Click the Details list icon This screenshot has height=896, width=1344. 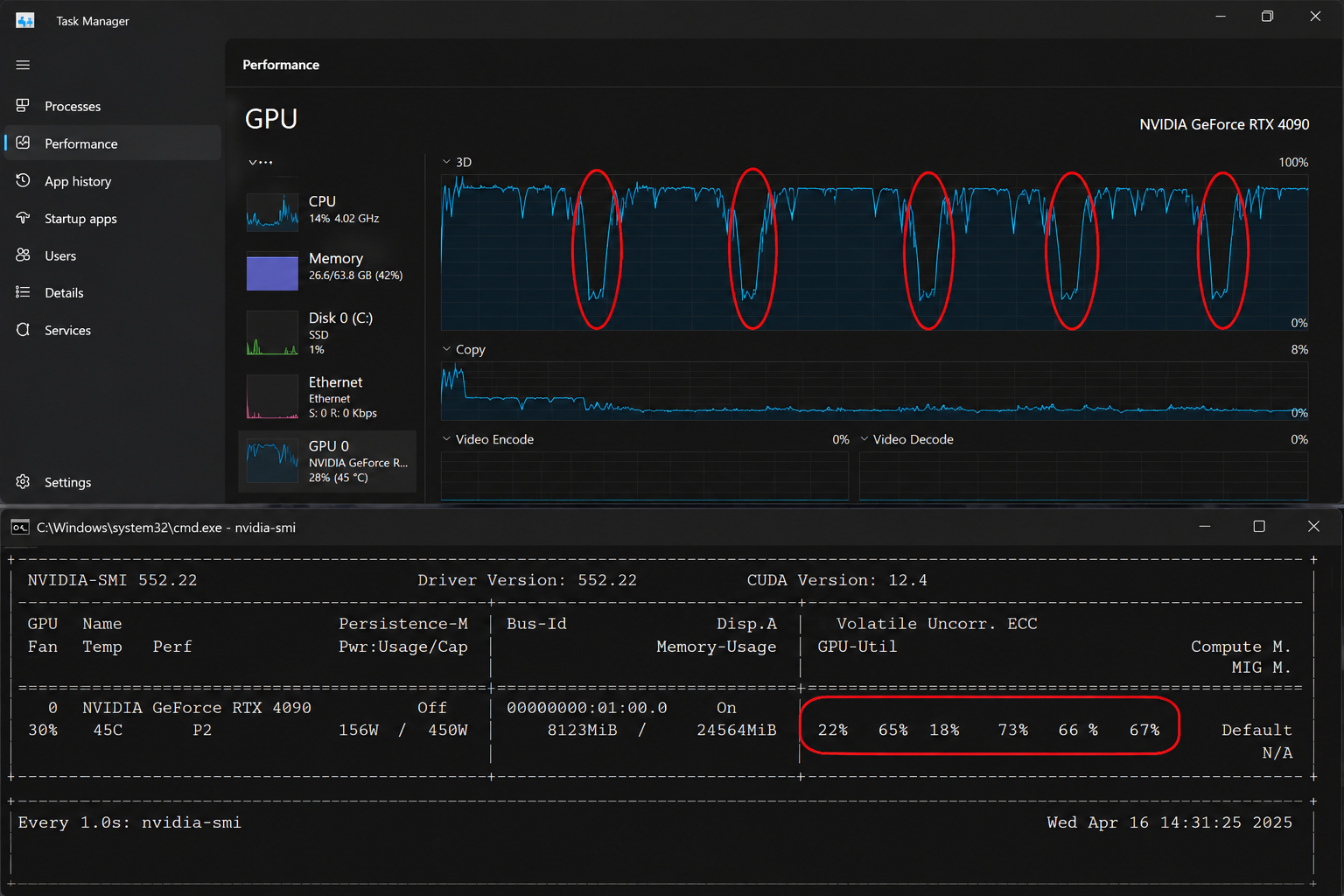coord(23,292)
